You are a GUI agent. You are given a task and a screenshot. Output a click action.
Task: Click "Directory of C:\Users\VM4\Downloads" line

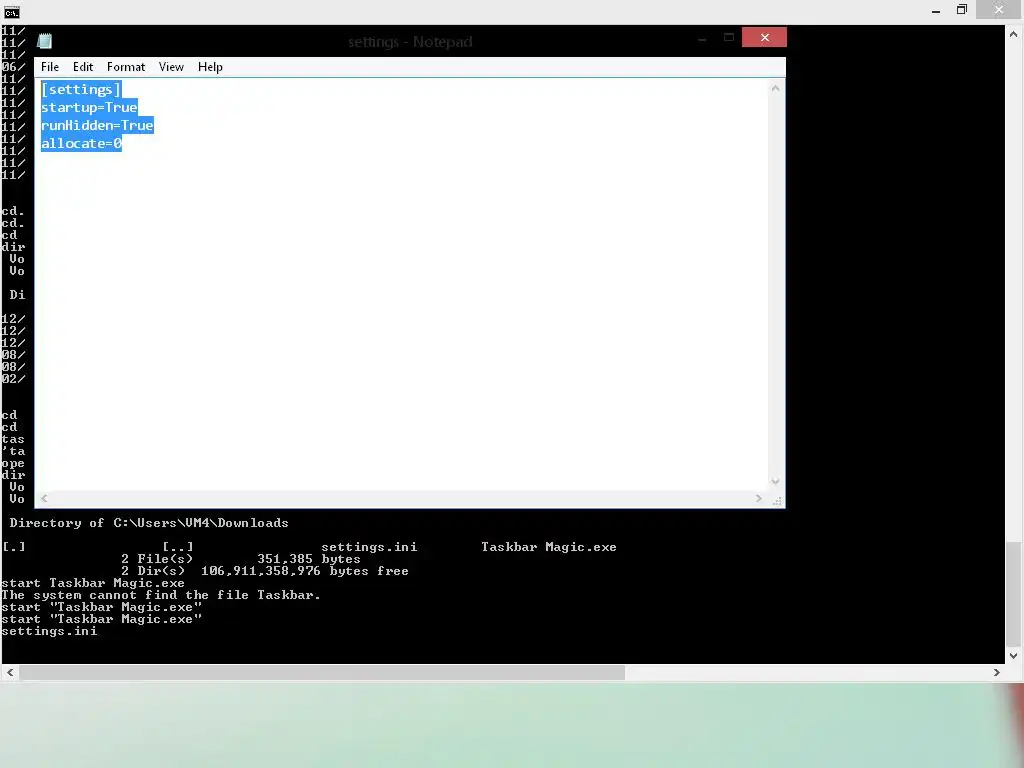[149, 522]
